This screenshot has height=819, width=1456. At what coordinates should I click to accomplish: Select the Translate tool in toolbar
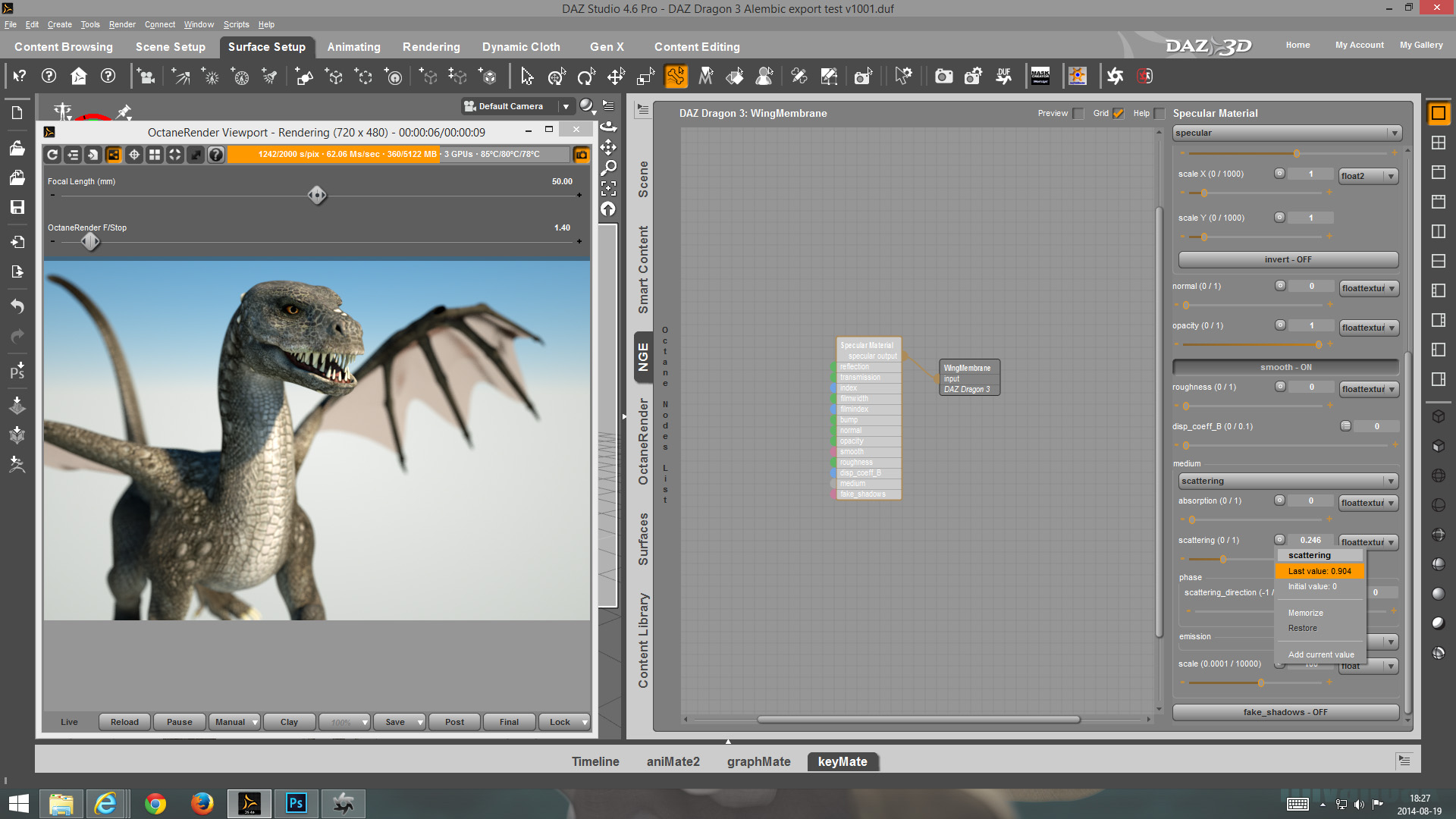(x=616, y=77)
